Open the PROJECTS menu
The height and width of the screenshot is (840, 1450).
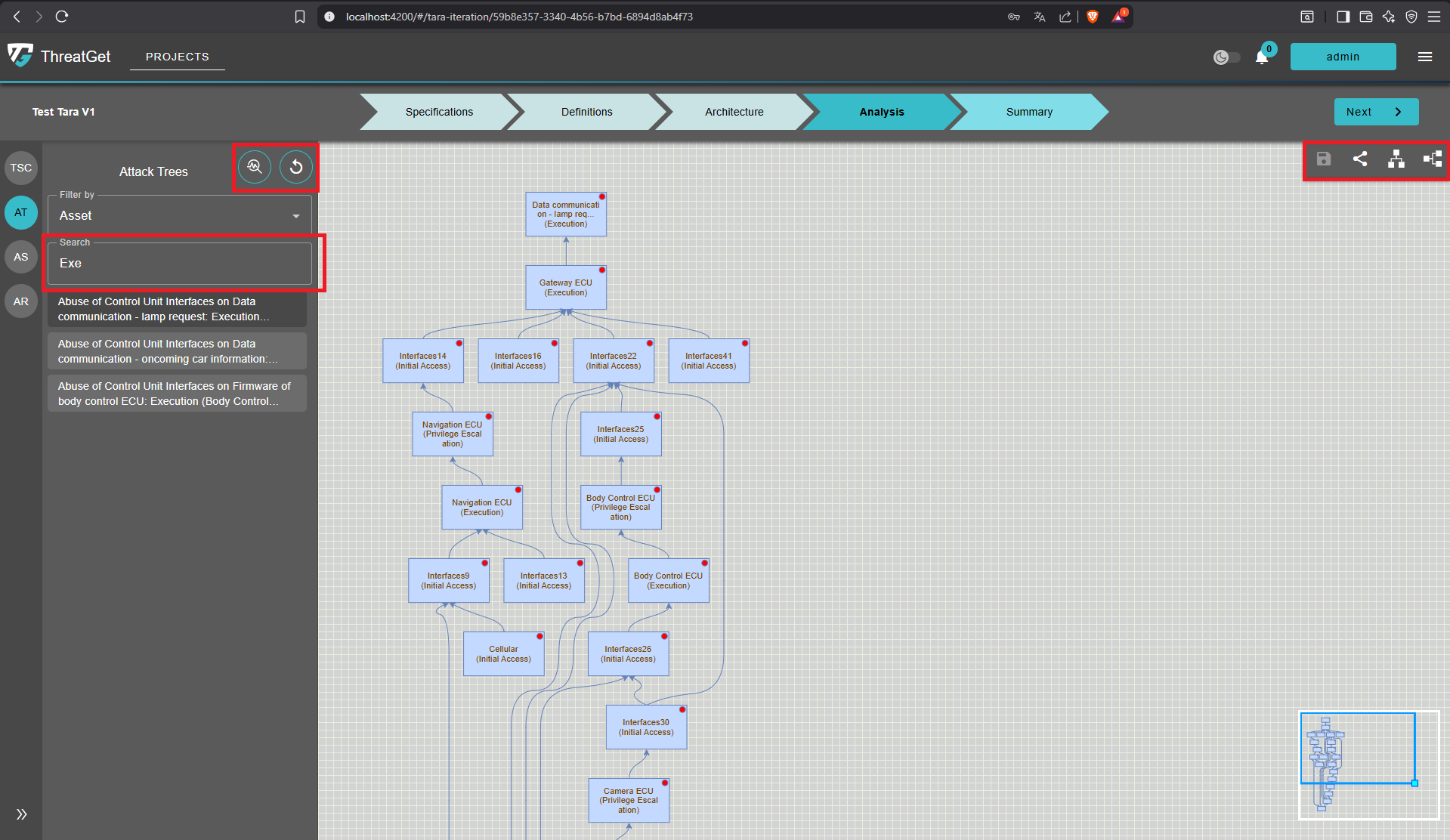[x=177, y=56]
